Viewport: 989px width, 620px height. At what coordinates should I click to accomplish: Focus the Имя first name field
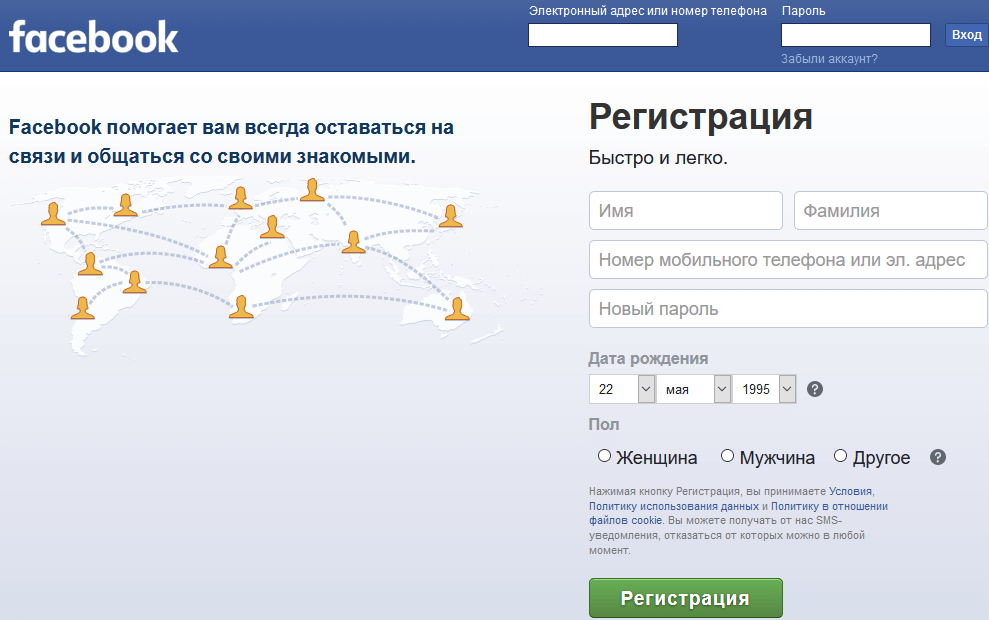[x=686, y=211]
